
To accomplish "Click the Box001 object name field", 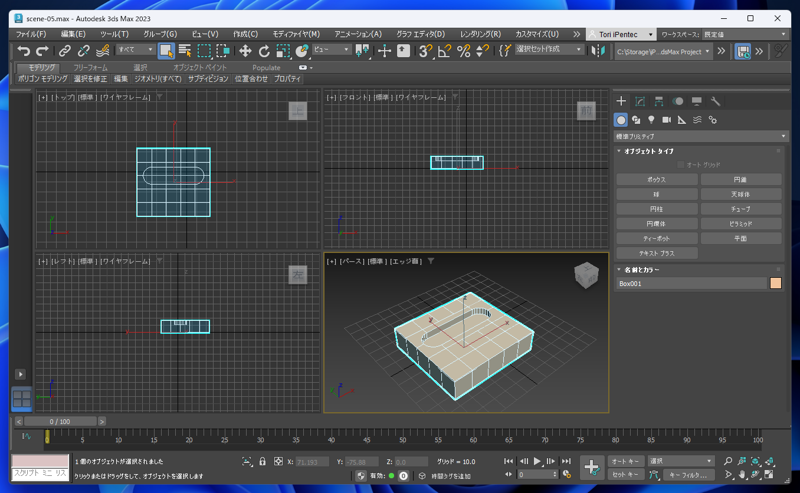I will 691,283.
